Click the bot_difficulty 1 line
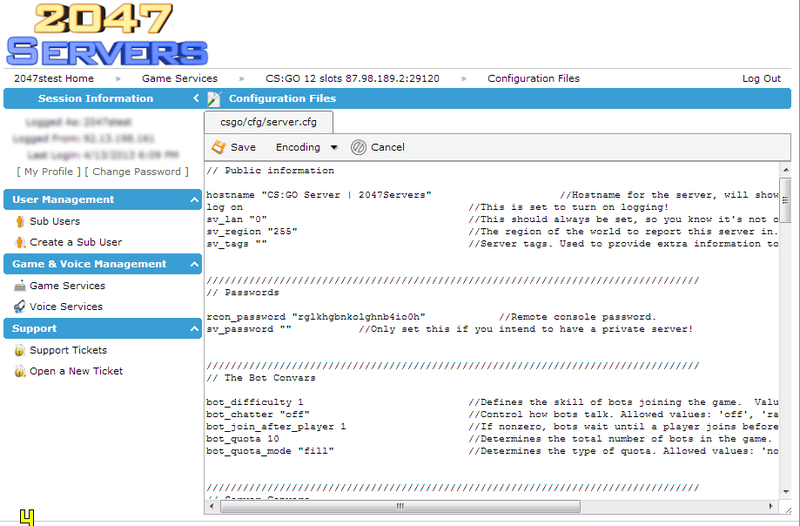This screenshot has height=526, width=800. point(492,402)
